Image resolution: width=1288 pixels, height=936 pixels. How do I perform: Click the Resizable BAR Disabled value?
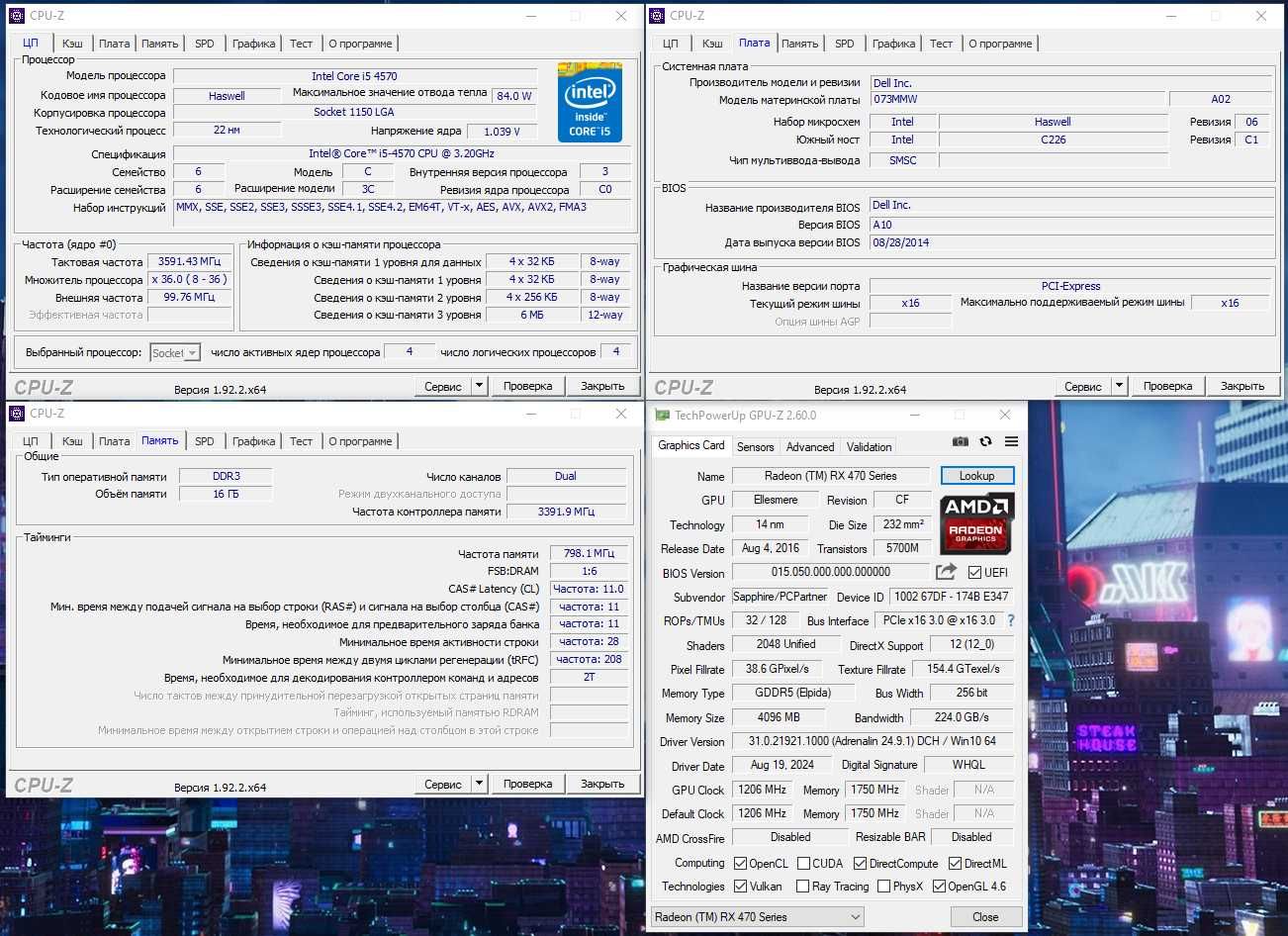coord(970,837)
